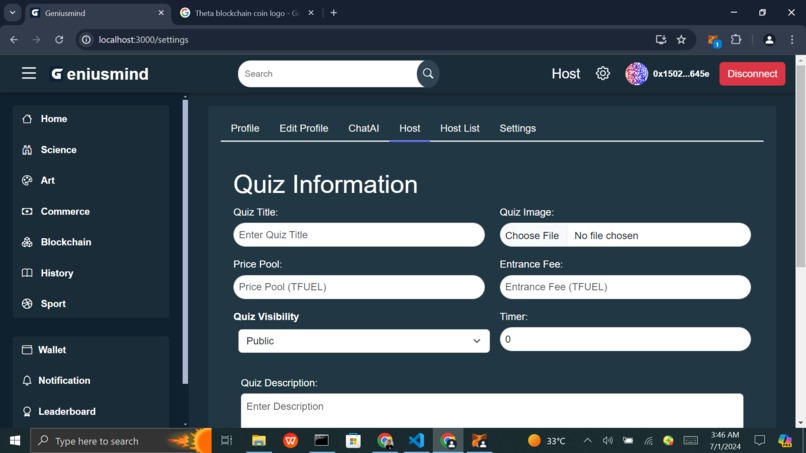Open the notification center icon
This screenshot has width=806, height=453.
tap(759, 441)
